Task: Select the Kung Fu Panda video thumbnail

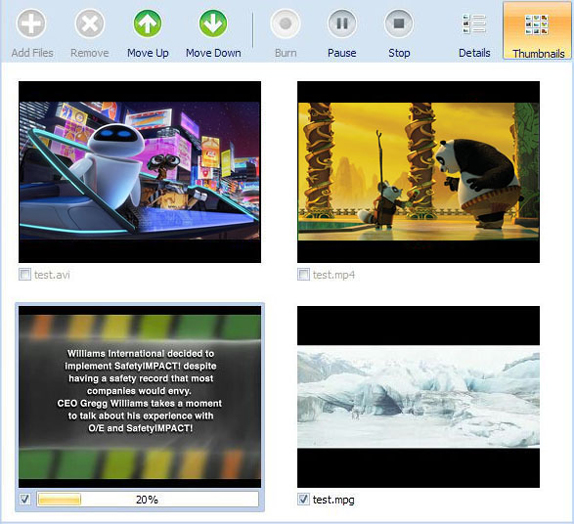Action: click(x=418, y=172)
